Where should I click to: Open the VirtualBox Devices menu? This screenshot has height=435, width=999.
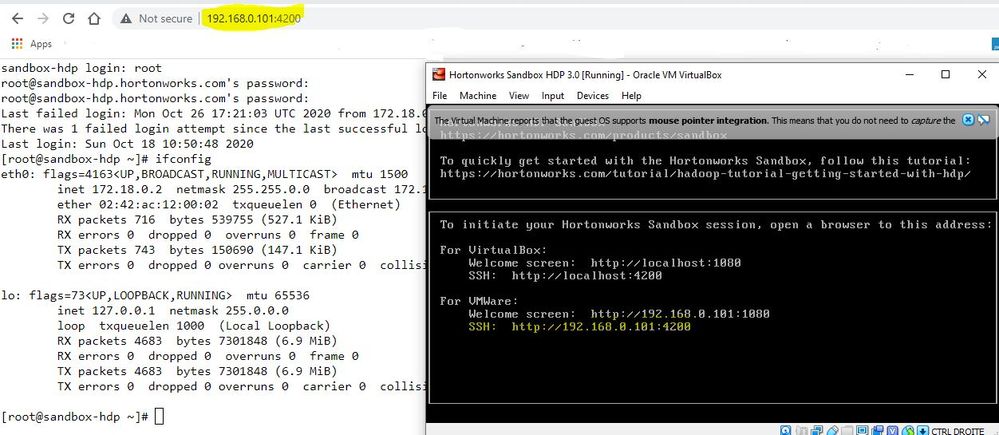593,96
